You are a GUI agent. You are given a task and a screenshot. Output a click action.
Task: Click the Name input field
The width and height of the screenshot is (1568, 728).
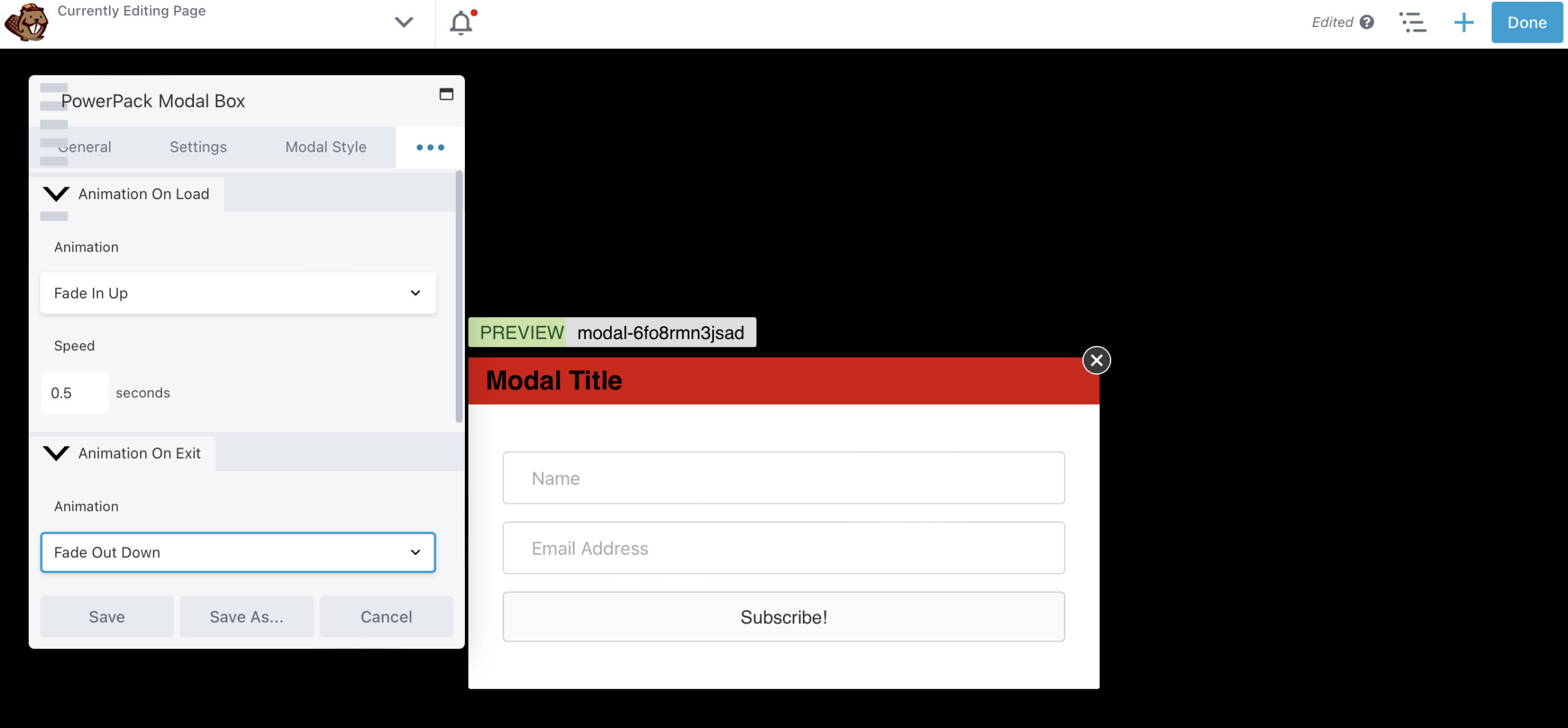pos(783,478)
